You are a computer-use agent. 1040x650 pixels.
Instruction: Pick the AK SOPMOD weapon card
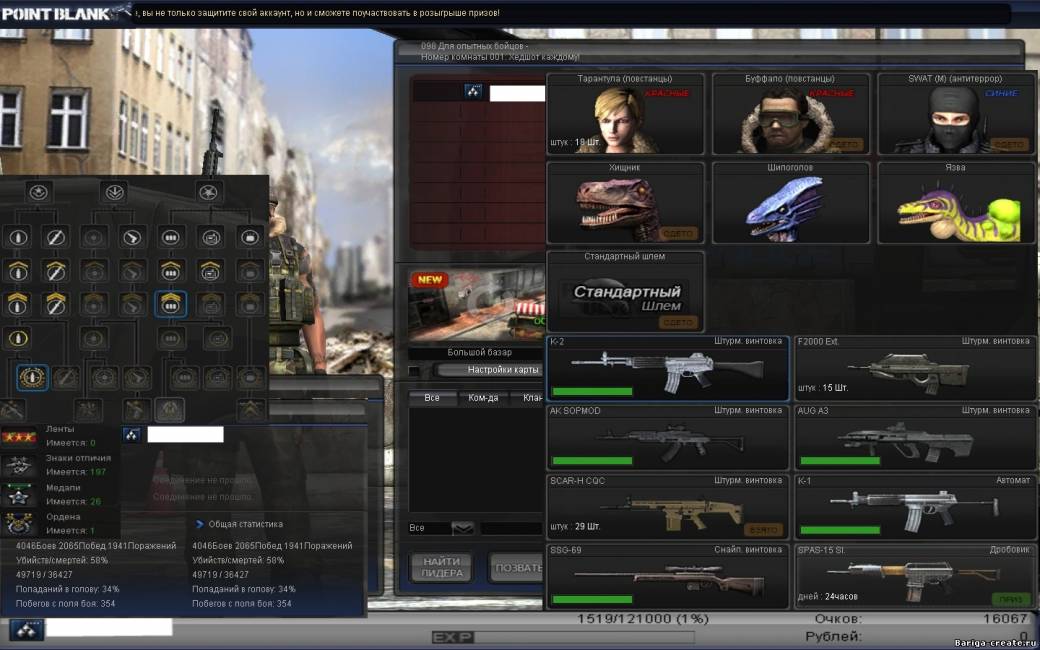click(667, 438)
